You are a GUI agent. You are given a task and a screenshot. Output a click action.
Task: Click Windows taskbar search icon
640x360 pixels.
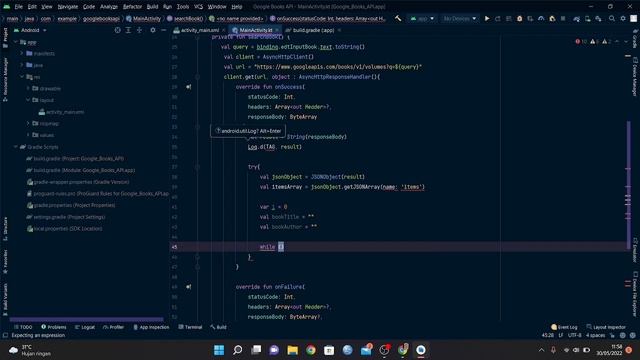(238, 350)
